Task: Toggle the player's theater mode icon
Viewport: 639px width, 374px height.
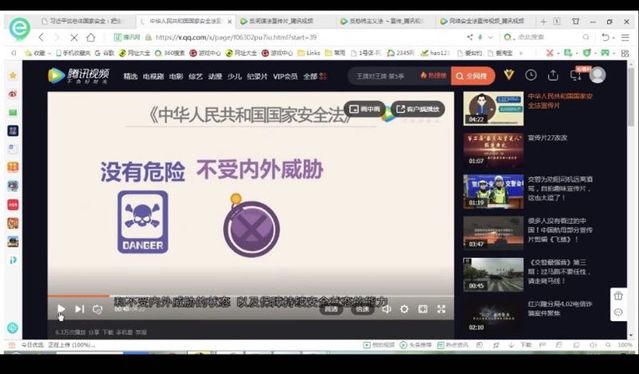Action: click(423, 309)
